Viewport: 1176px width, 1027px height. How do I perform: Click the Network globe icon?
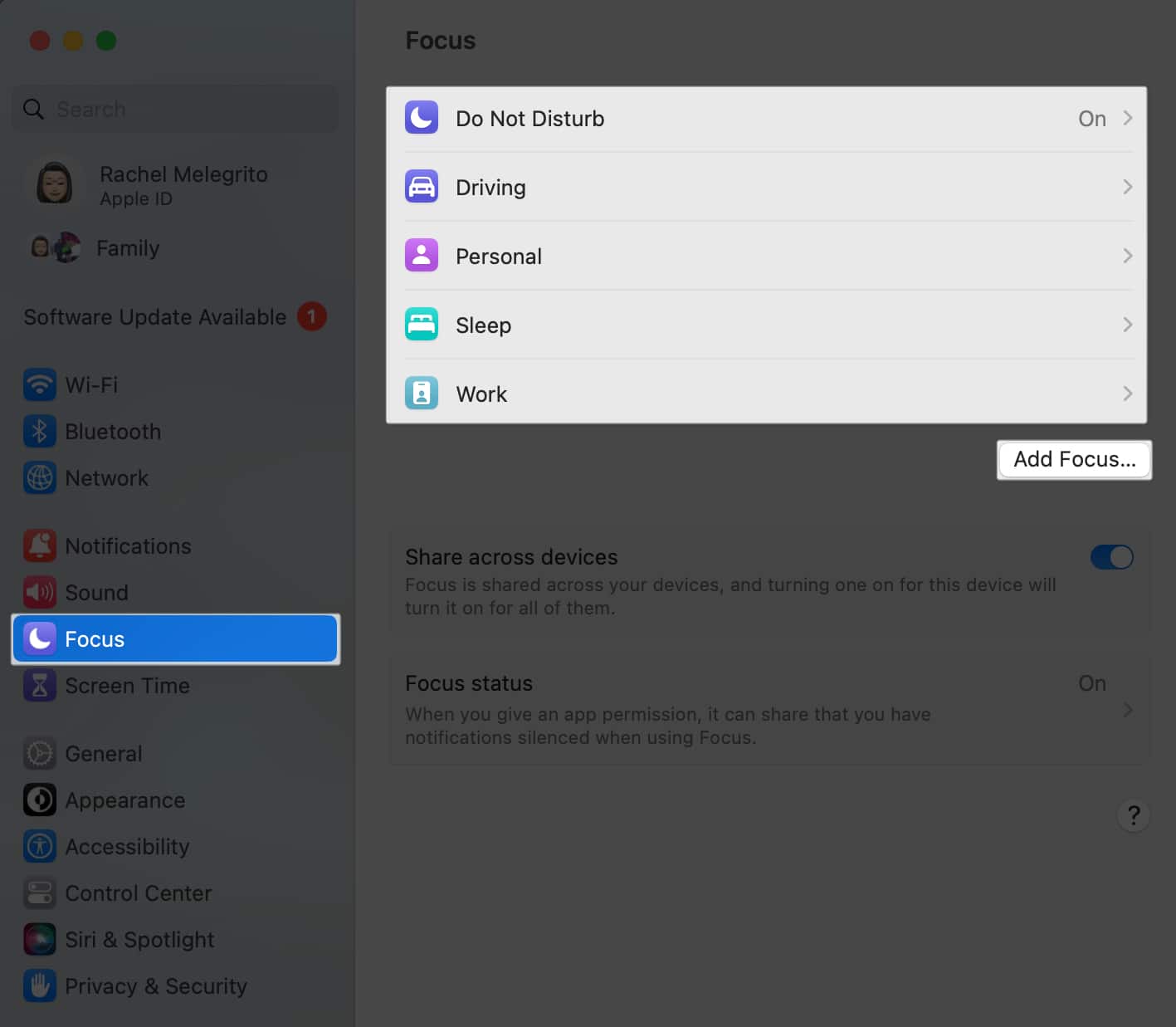[x=40, y=478]
